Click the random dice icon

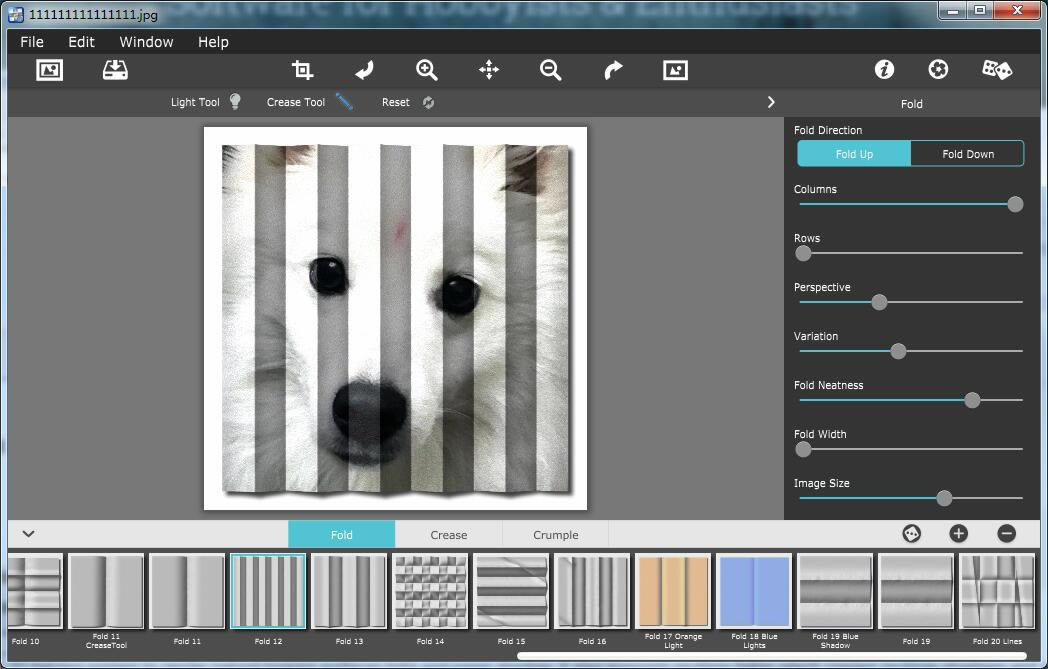click(996, 70)
